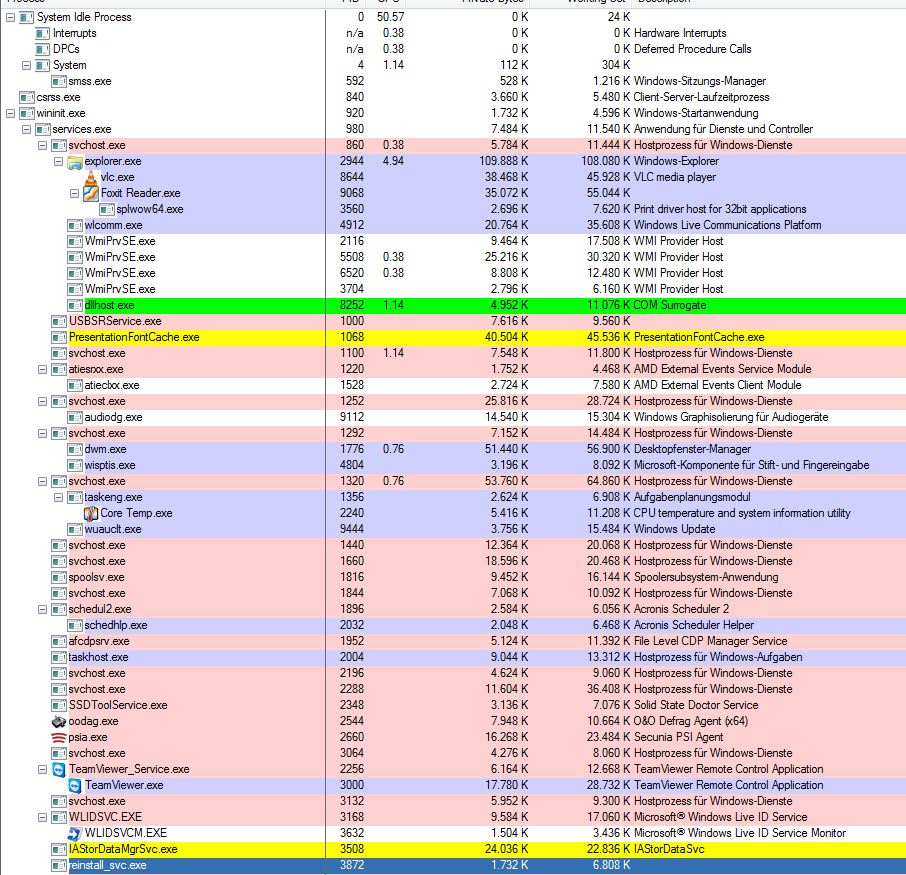906x875 pixels.
Task: Select the wisptis.exe process
Action: point(110,465)
